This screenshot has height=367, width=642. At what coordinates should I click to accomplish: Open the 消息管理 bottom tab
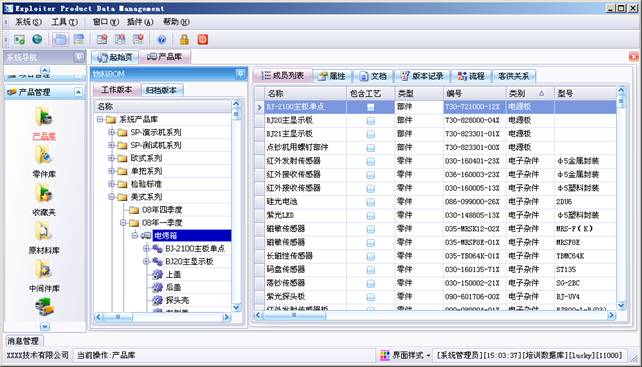(x=23, y=341)
